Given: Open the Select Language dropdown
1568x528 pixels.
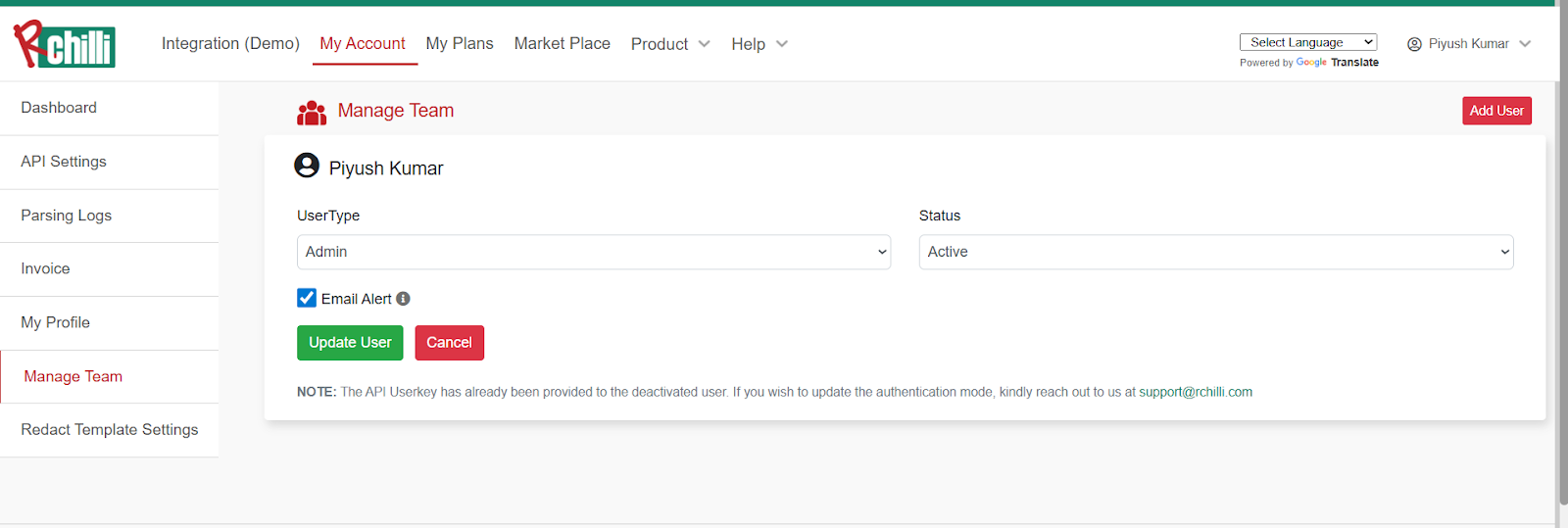Looking at the screenshot, I should coord(1307,42).
